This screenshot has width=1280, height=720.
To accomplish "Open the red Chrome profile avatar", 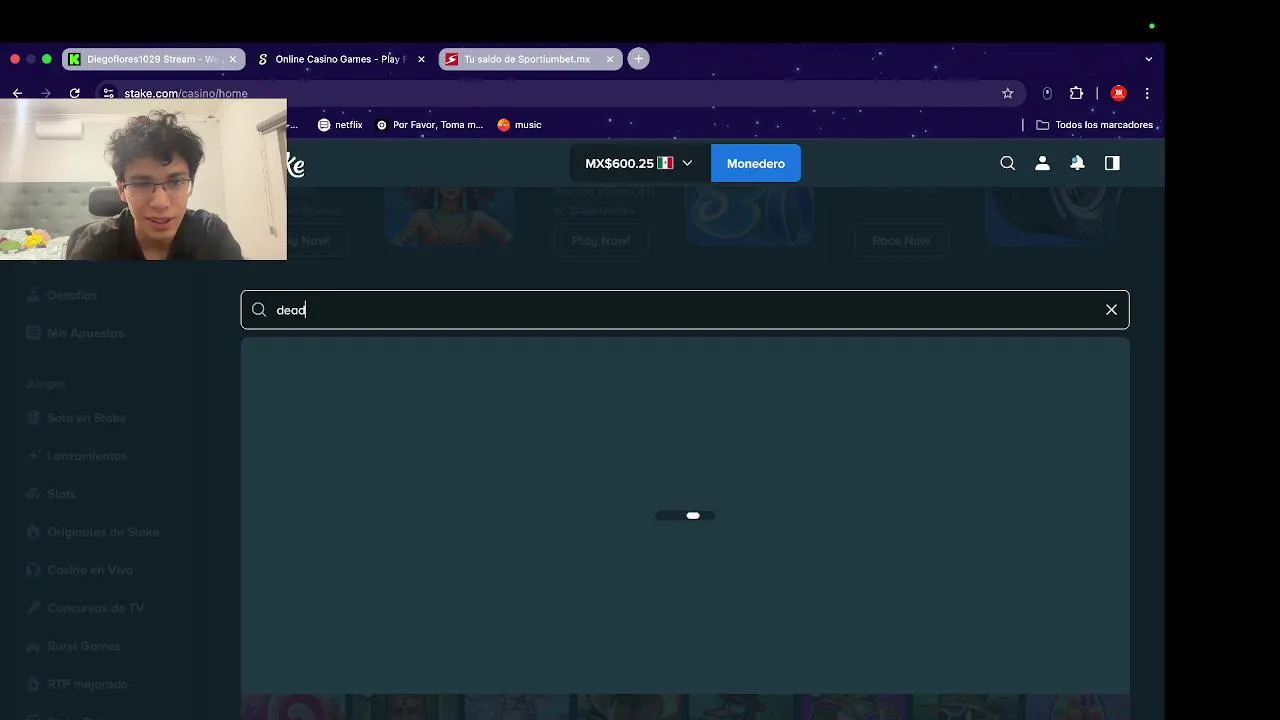I will (1119, 93).
